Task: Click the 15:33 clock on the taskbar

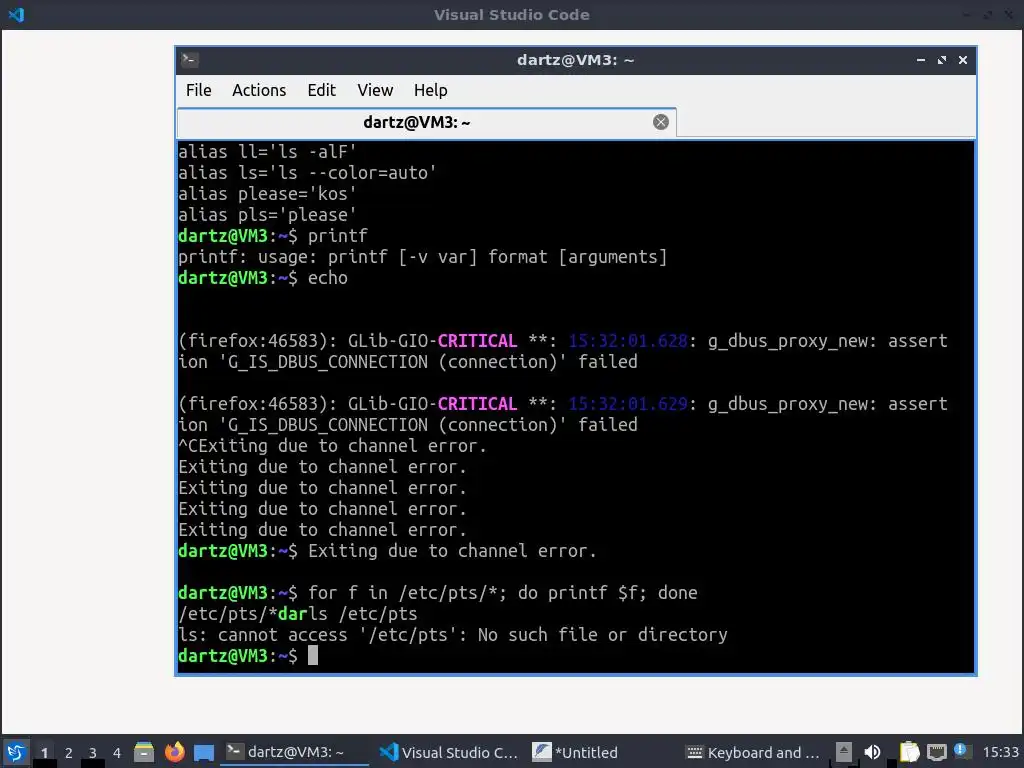Action: click(x=1000, y=752)
